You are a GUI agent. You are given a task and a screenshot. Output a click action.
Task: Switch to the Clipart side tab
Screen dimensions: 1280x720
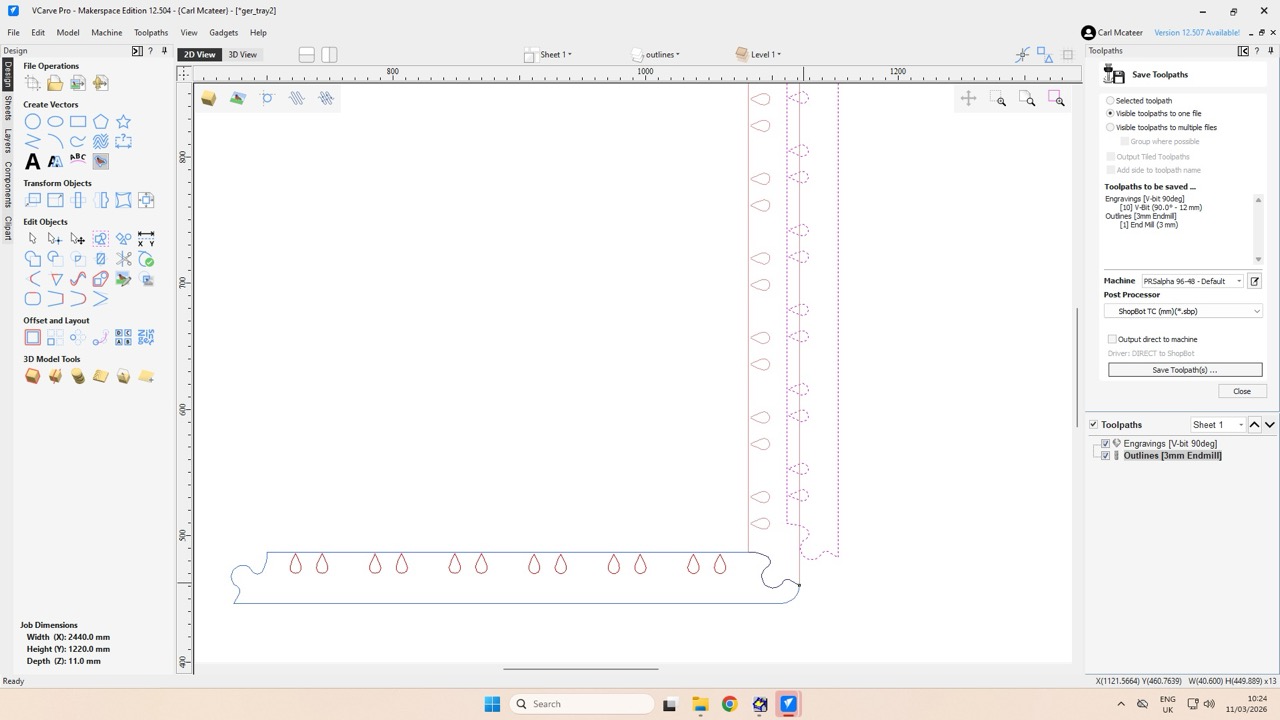(x=8, y=228)
